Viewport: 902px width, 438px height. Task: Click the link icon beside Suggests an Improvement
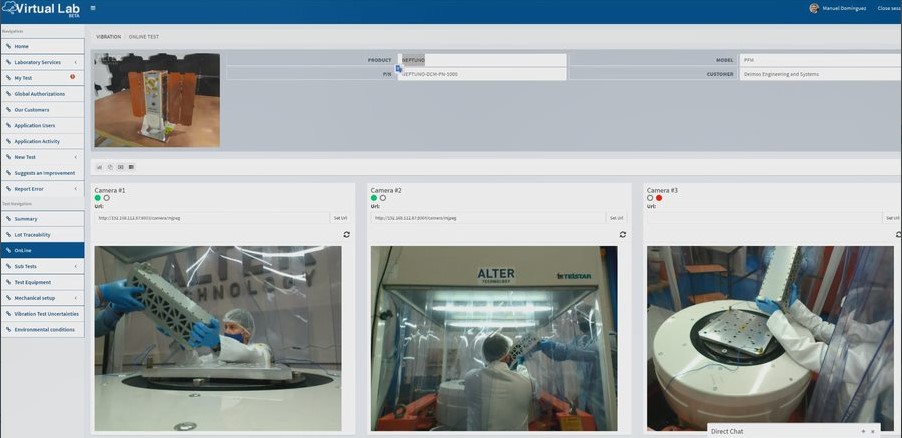(8, 173)
